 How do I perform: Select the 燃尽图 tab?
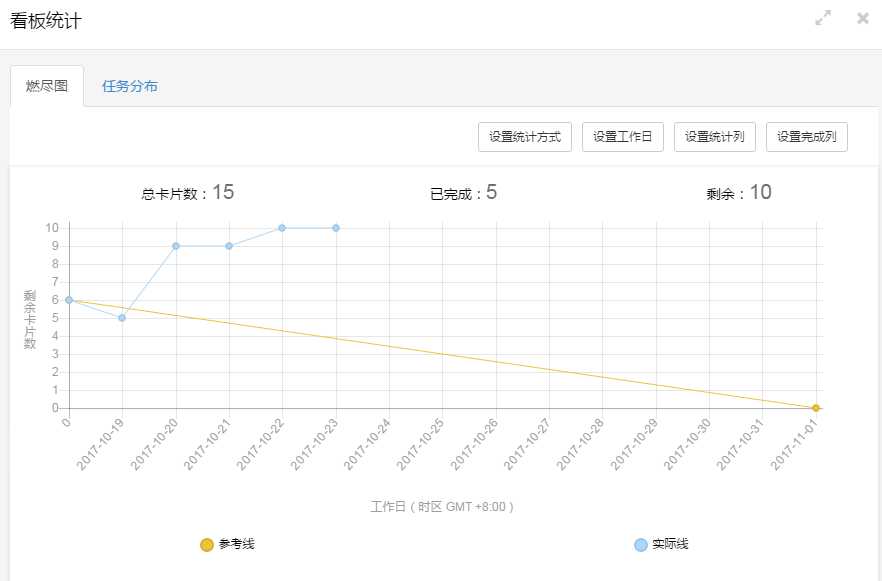(47, 85)
